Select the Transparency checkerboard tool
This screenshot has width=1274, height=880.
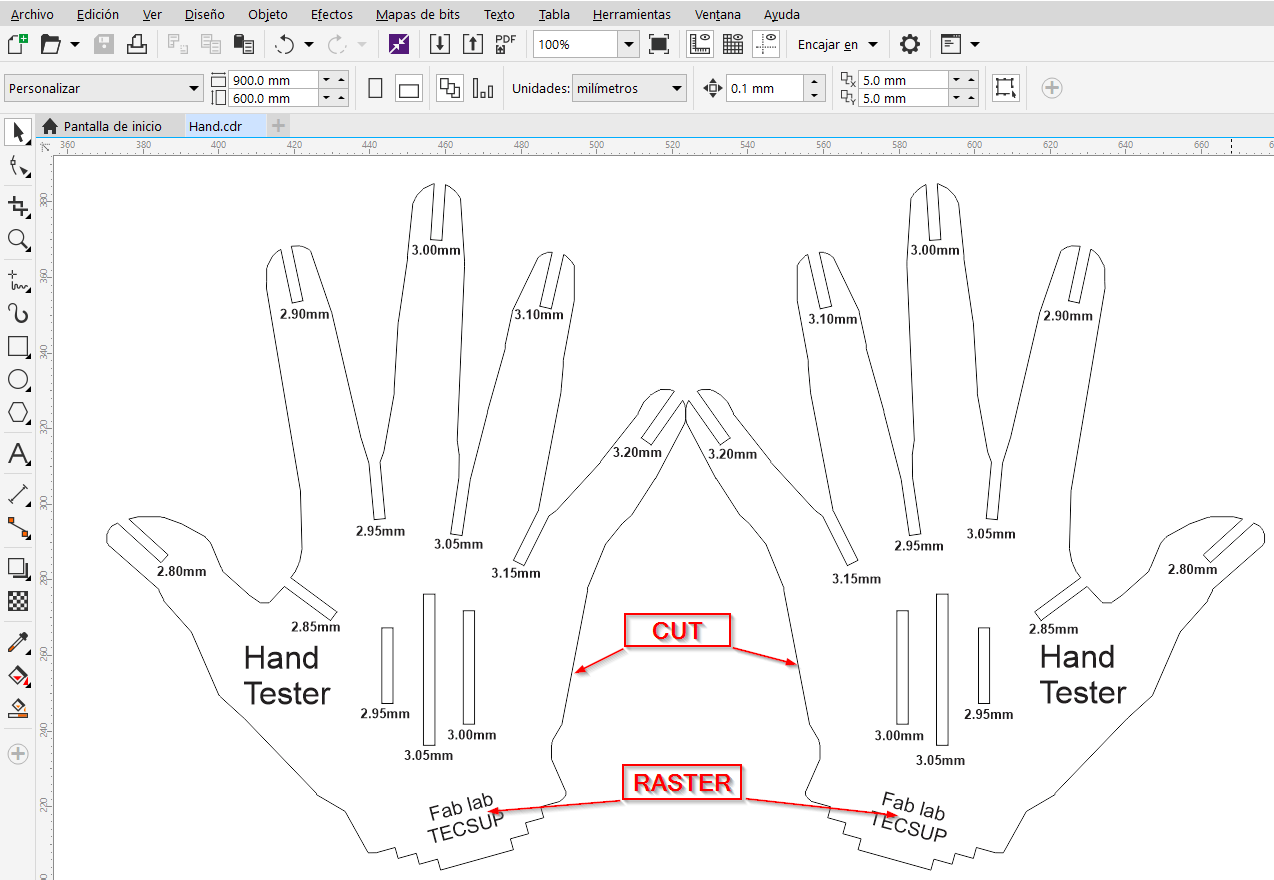pos(18,601)
